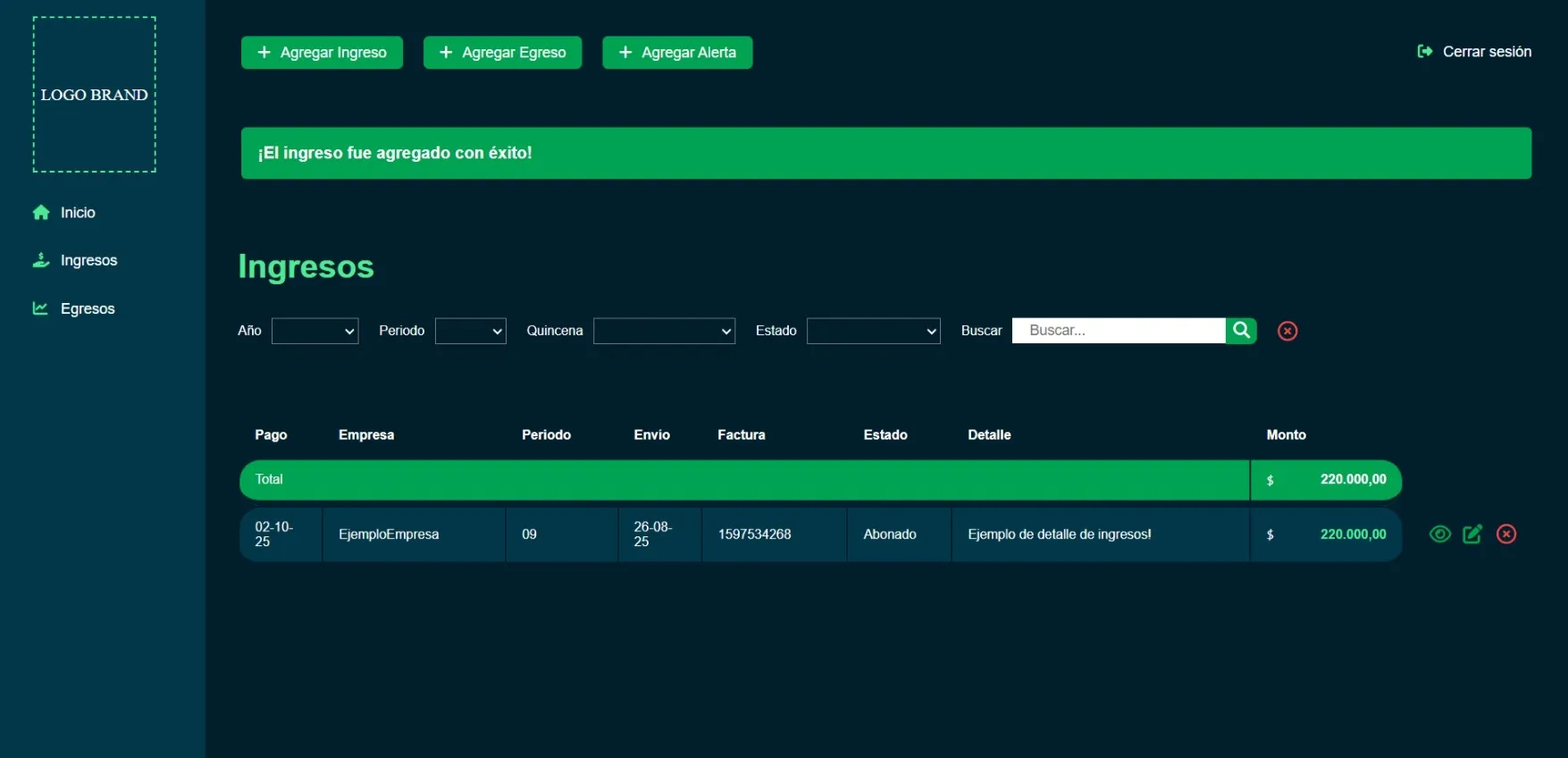1568x758 pixels.
Task: Click the LOGO BRAND placeholder
Action: click(x=95, y=95)
